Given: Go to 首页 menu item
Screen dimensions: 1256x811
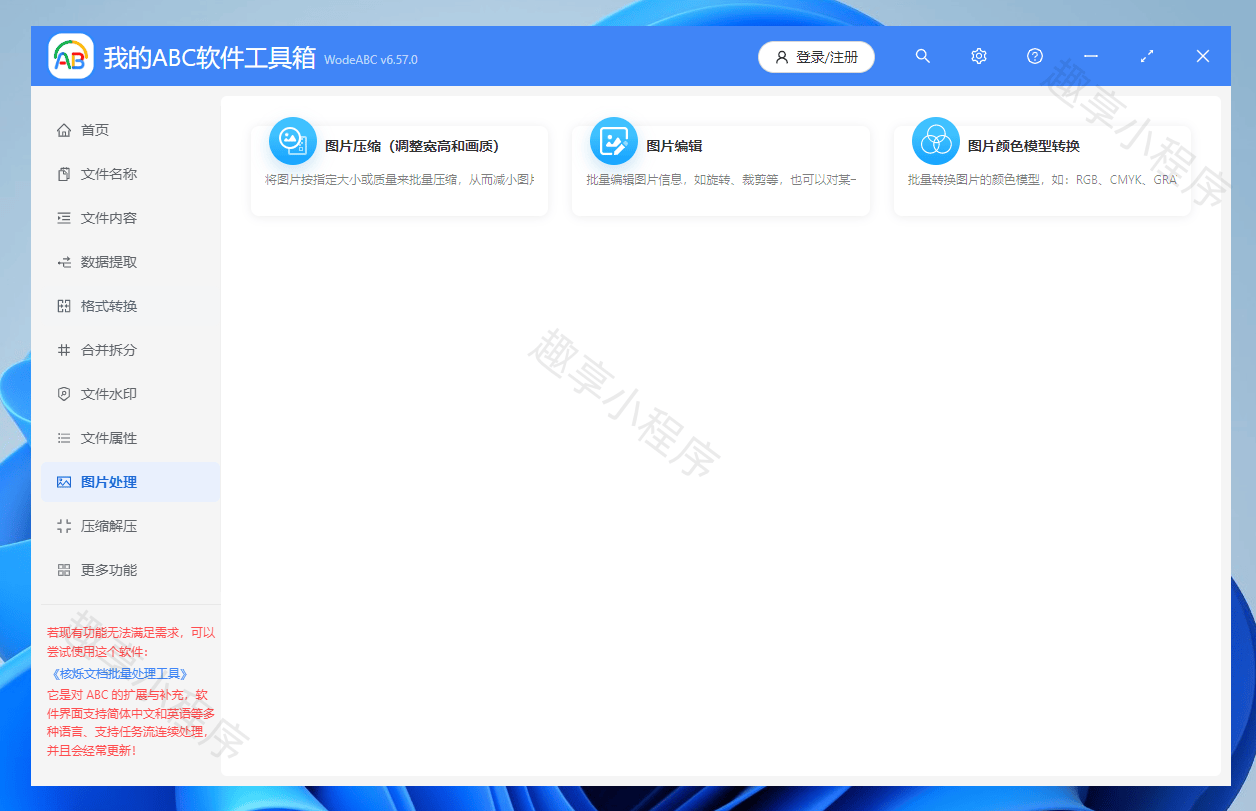Looking at the screenshot, I should tap(130, 130).
